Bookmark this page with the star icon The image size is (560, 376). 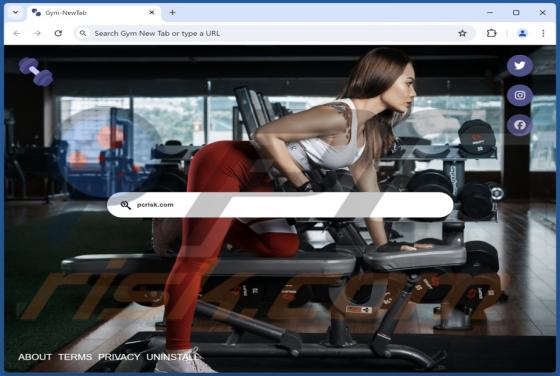coord(462,33)
